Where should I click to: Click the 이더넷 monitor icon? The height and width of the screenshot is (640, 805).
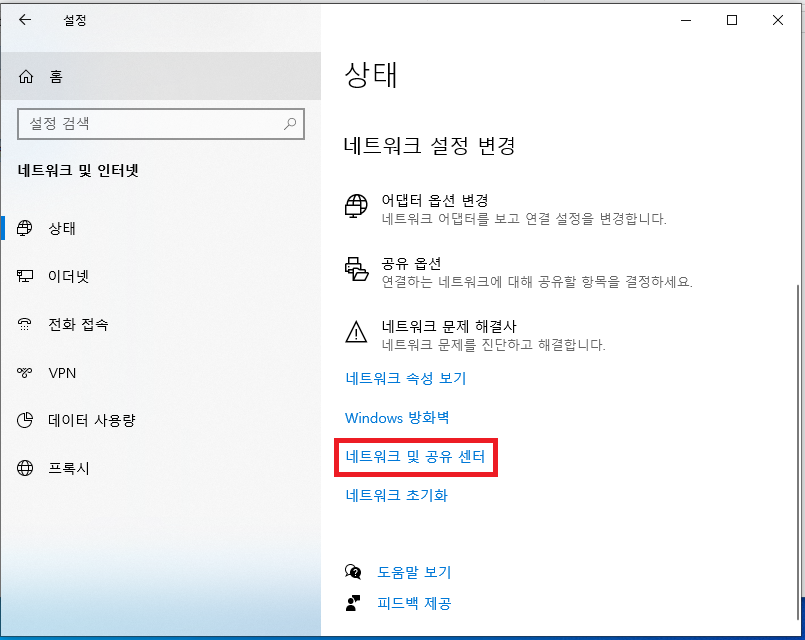click(x=25, y=276)
